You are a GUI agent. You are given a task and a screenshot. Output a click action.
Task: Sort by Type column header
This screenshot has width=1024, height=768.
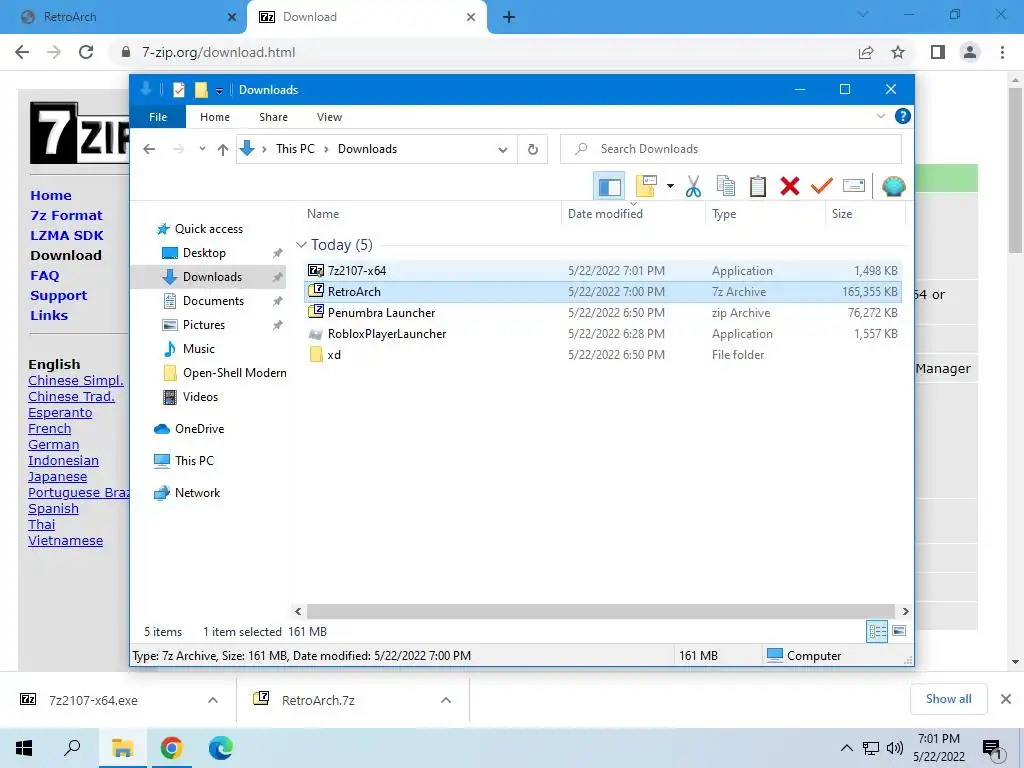(765, 214)
